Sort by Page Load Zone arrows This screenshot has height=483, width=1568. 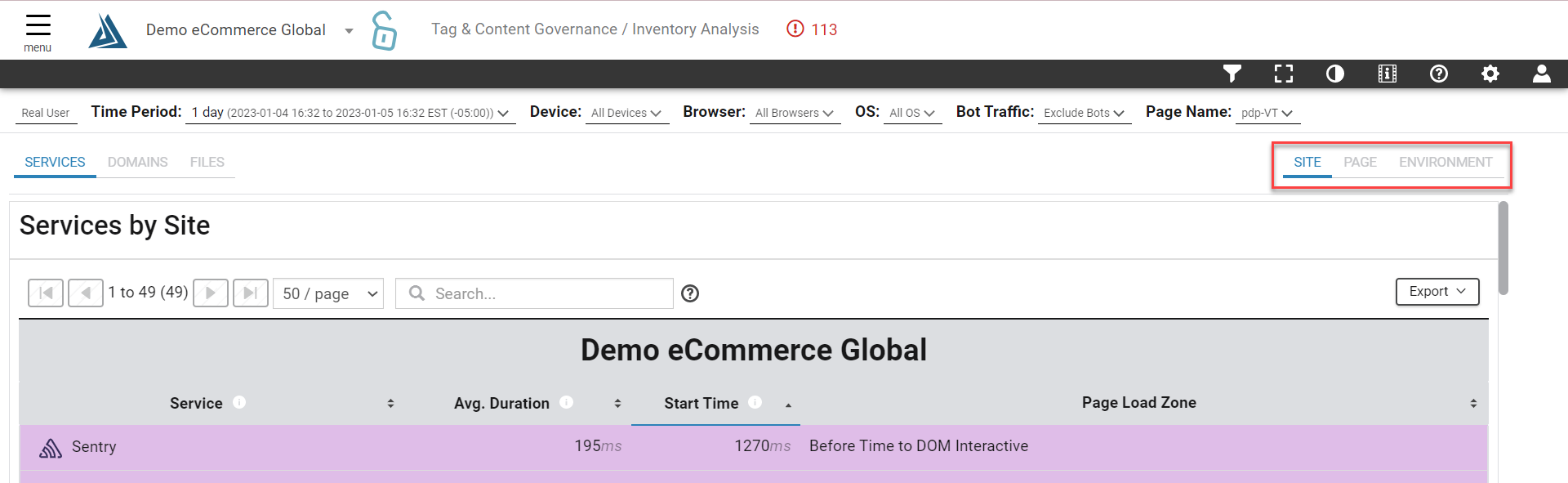point(1473,404)
